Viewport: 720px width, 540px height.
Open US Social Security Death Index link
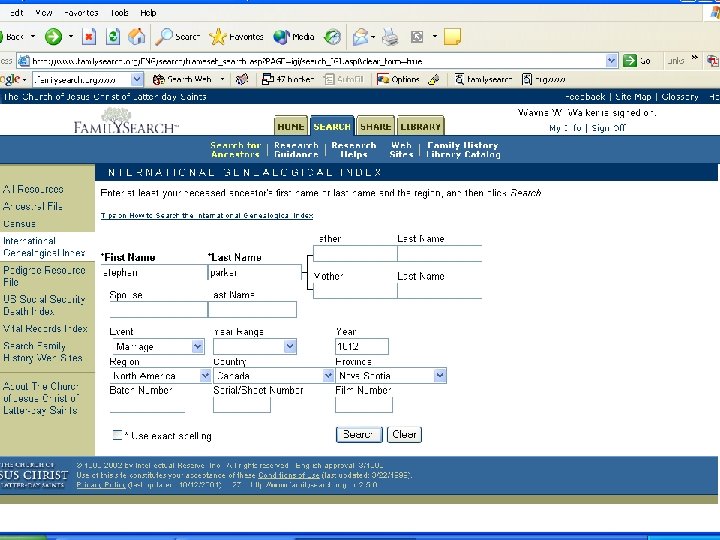pyautogui.click(x=44, y=305)
